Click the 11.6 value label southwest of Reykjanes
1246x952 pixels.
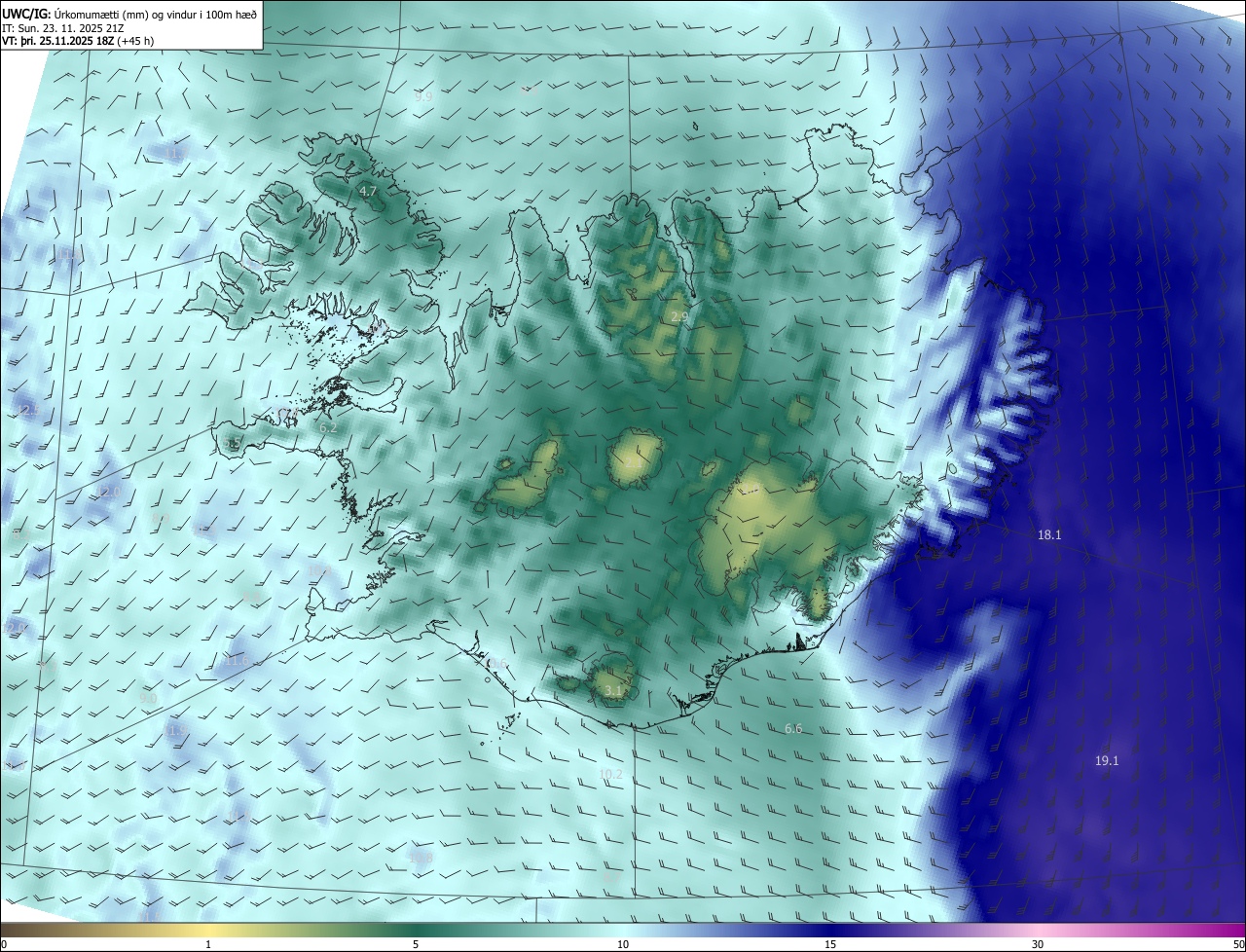click(x=237, y=660)
